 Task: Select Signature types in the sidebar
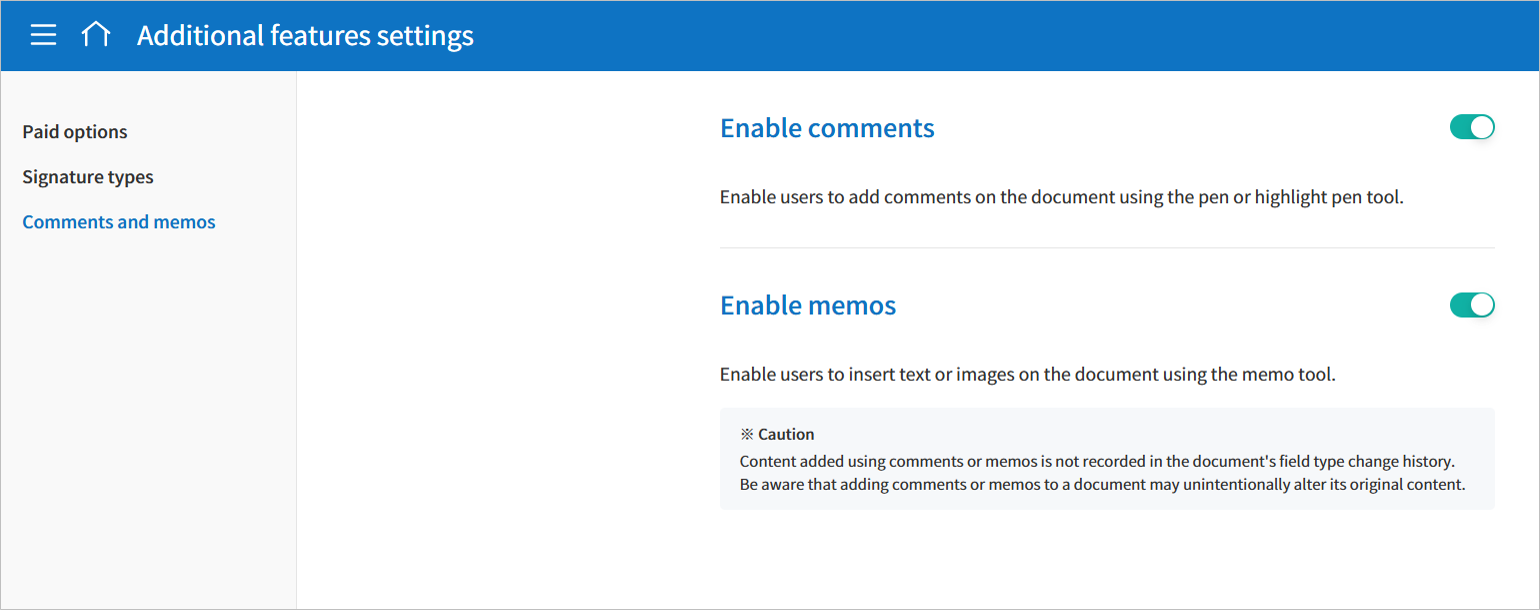[88, 177]
